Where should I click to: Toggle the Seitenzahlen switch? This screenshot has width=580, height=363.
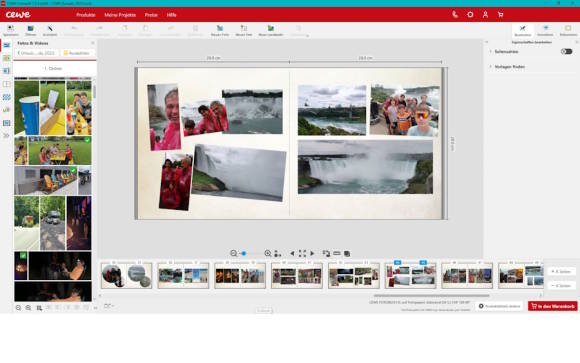tap(566, 52)
